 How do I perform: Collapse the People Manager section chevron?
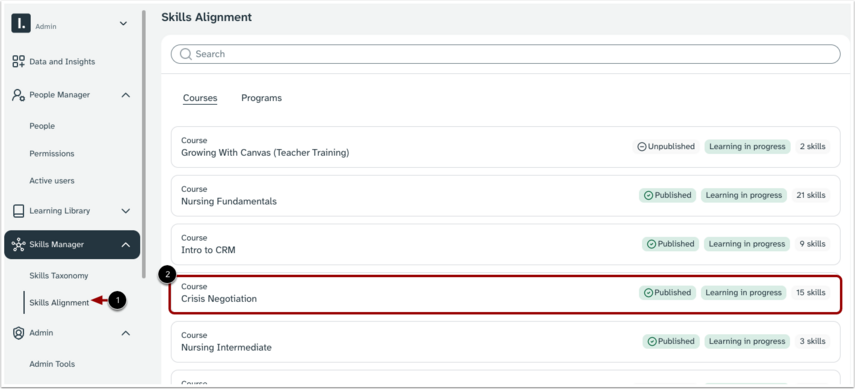[x=125, y=95]
